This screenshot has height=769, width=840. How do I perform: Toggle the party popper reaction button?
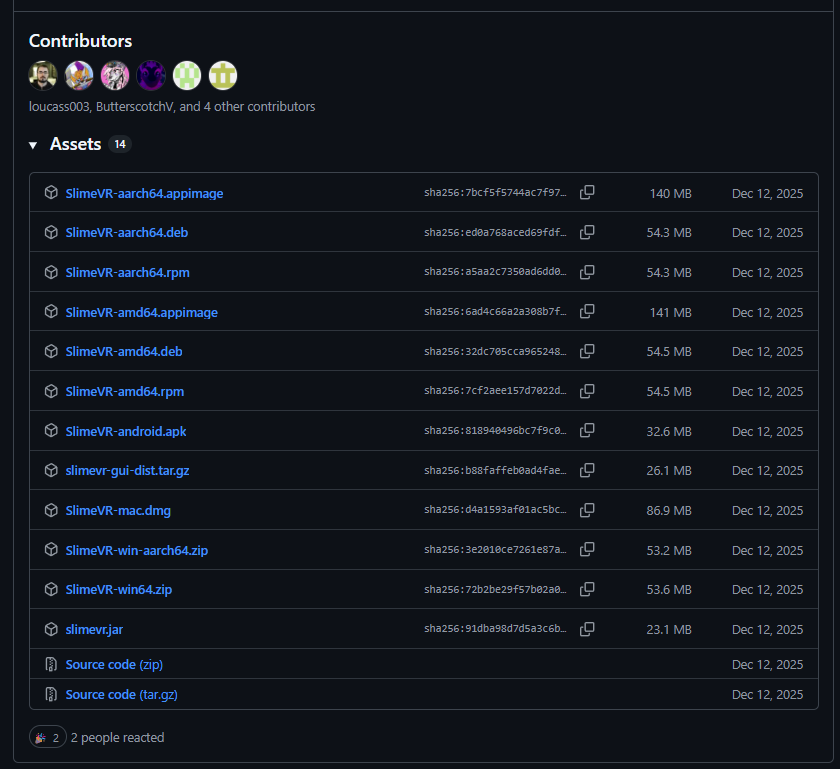47,738
